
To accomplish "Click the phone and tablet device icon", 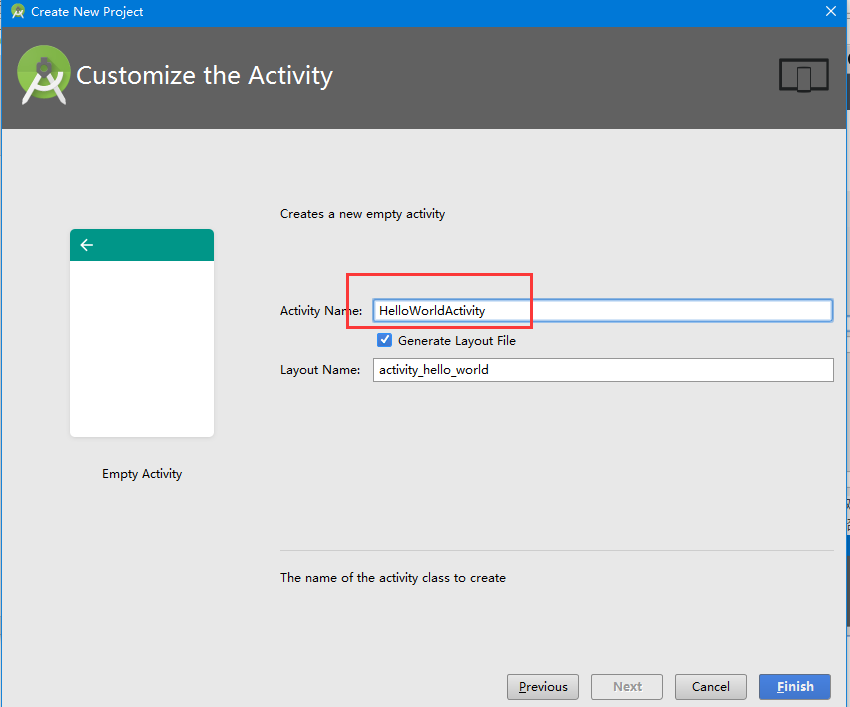I will [x=803, y=76].
